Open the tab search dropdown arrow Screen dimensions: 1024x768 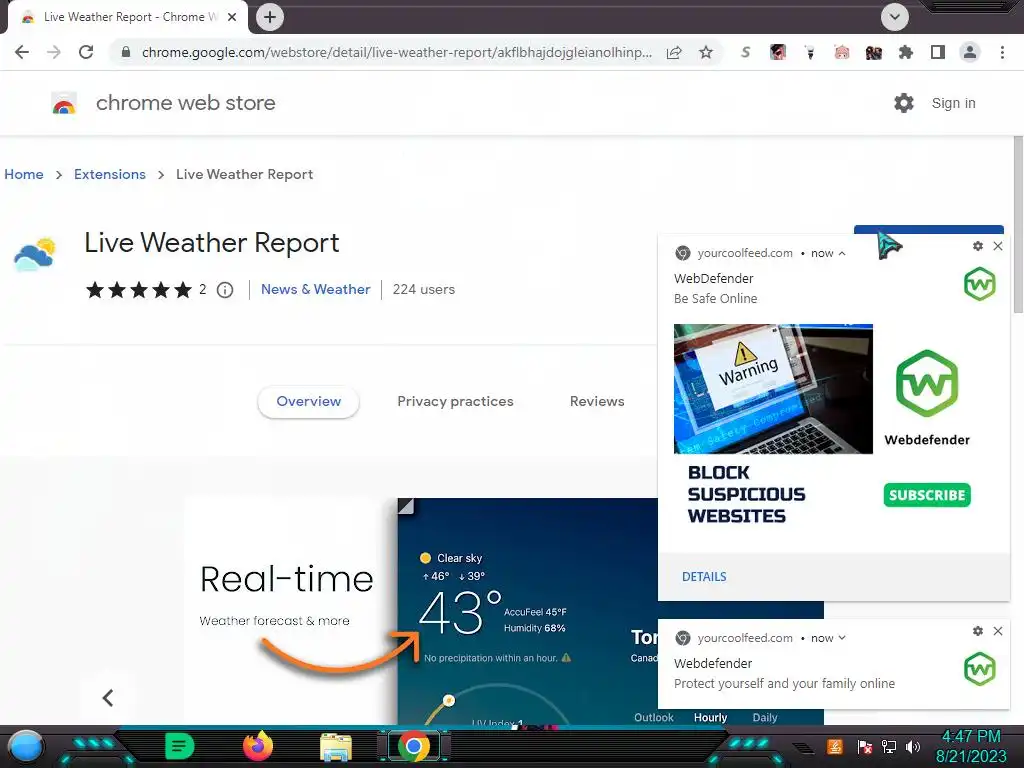[895, 17]
